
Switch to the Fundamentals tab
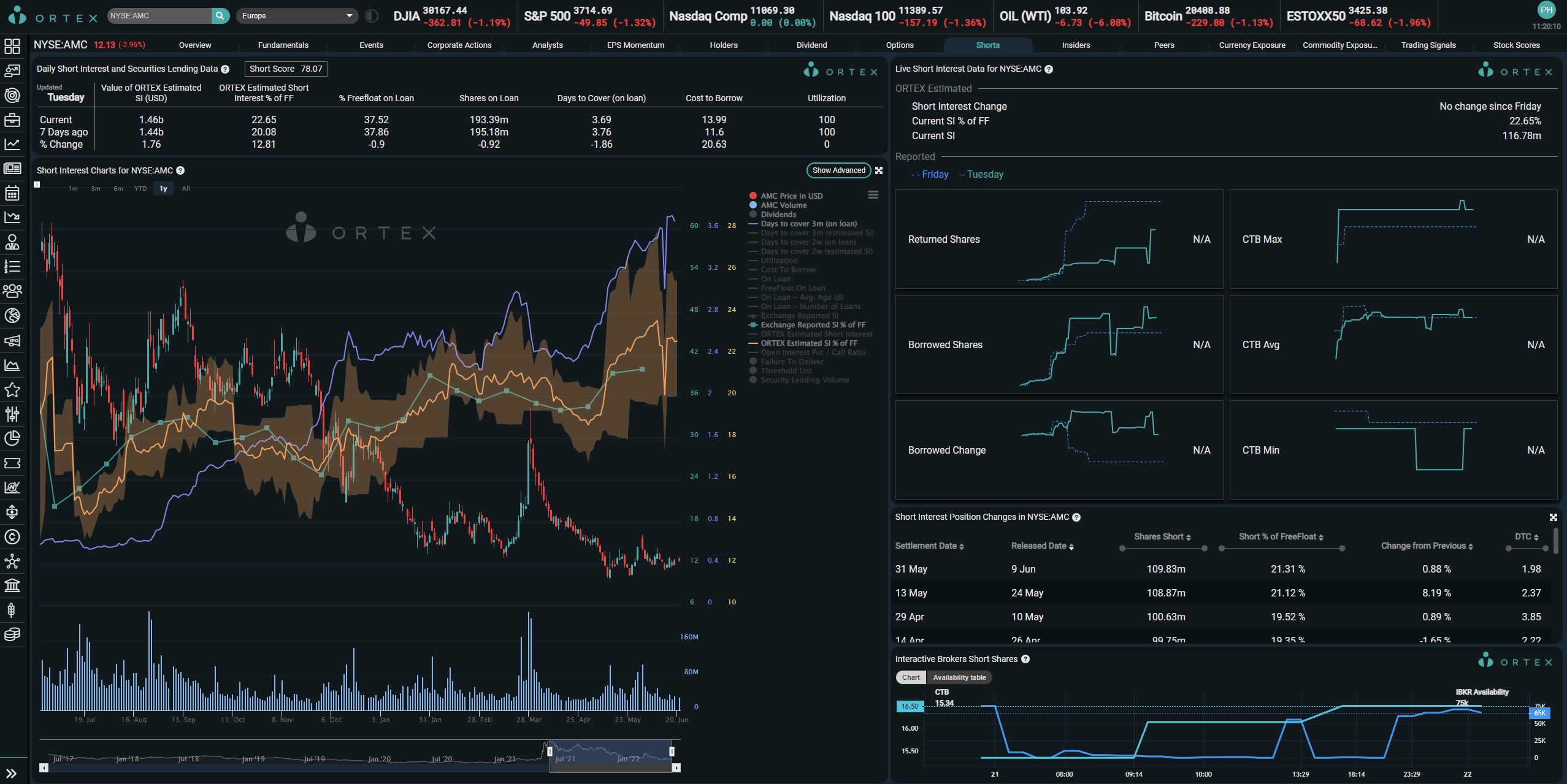coord(283,45)
